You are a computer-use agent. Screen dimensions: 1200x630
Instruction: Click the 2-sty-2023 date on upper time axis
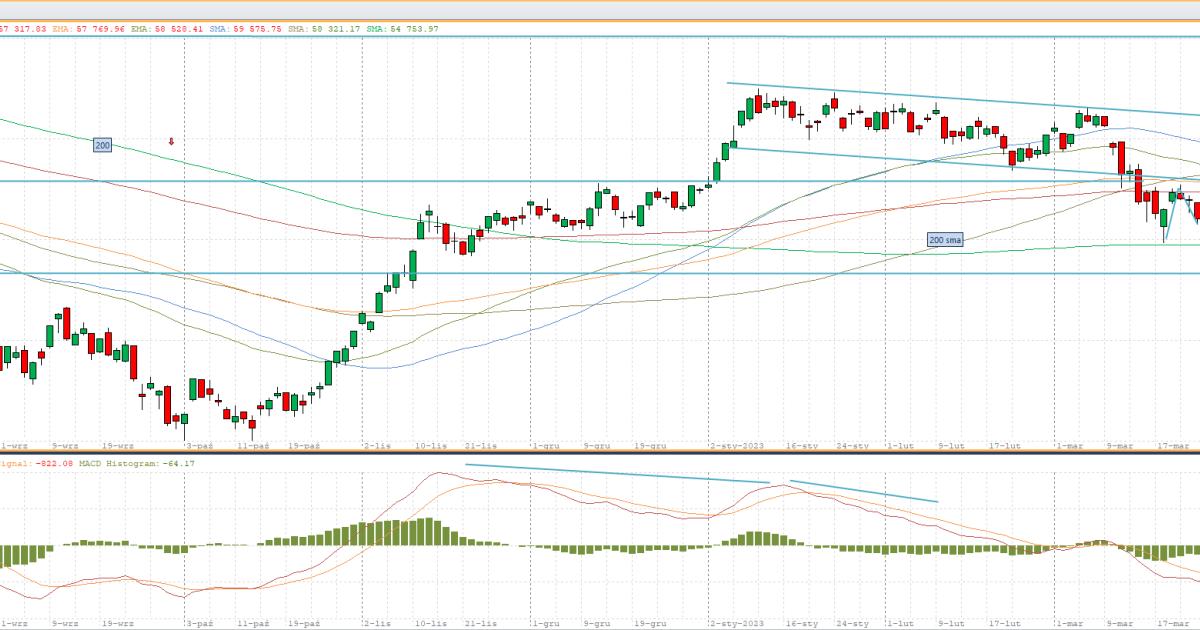click(735, 446)
